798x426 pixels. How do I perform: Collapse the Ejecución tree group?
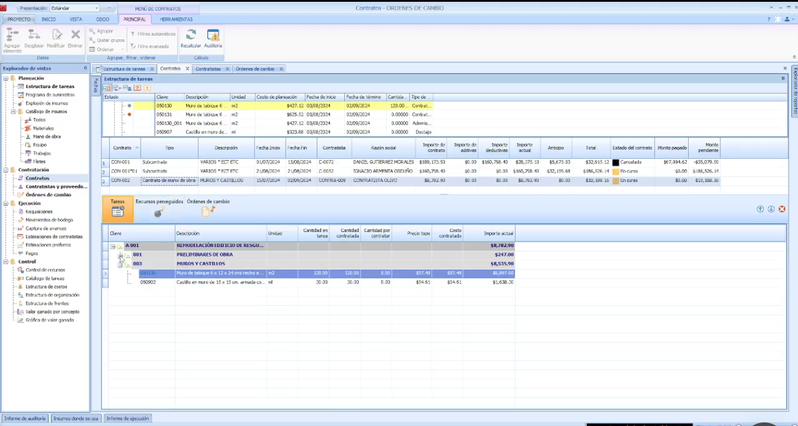pos(6,203)
